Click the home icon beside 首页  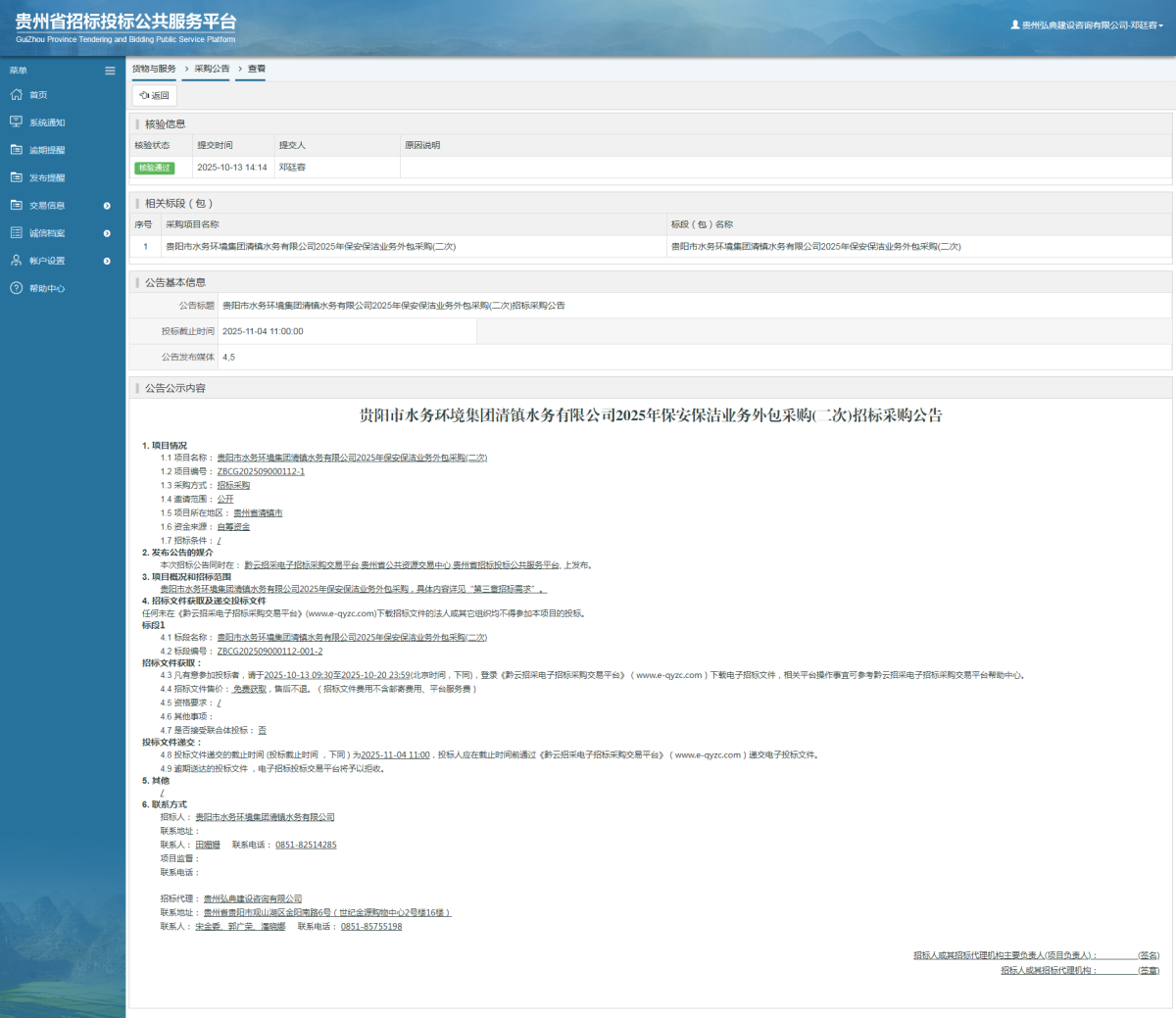pos(16,95)
